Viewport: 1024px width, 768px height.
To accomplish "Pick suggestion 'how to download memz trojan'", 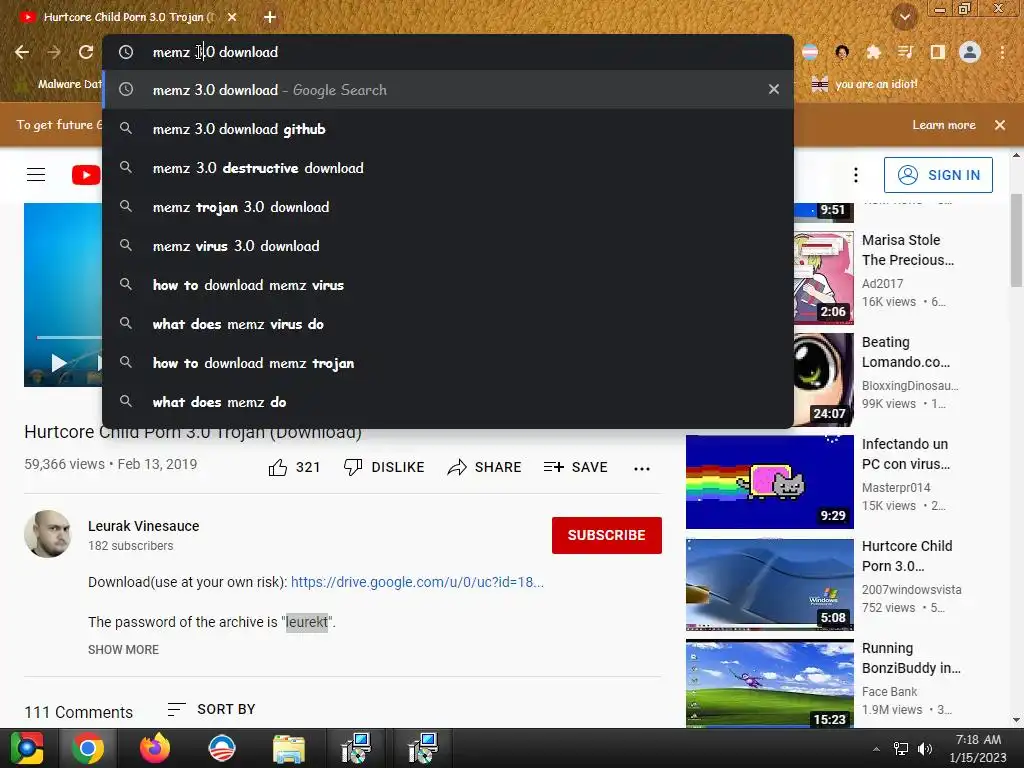I will (448, 363).
